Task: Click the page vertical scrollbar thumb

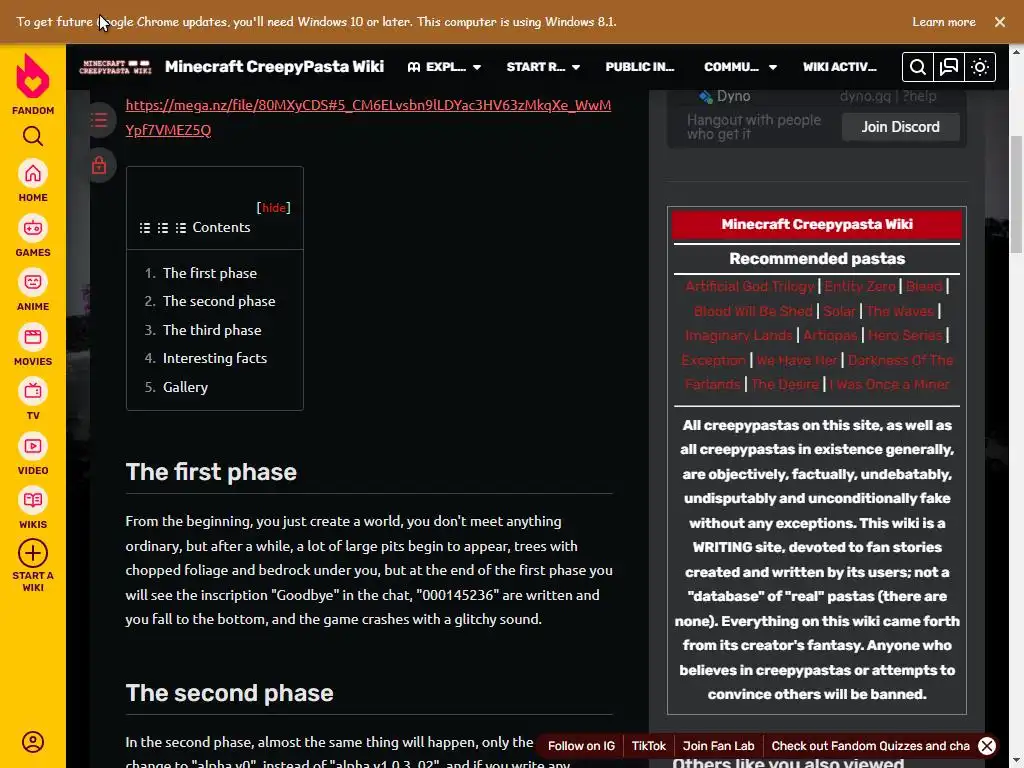Action: pyautogui.click(x=1017, y=195)
